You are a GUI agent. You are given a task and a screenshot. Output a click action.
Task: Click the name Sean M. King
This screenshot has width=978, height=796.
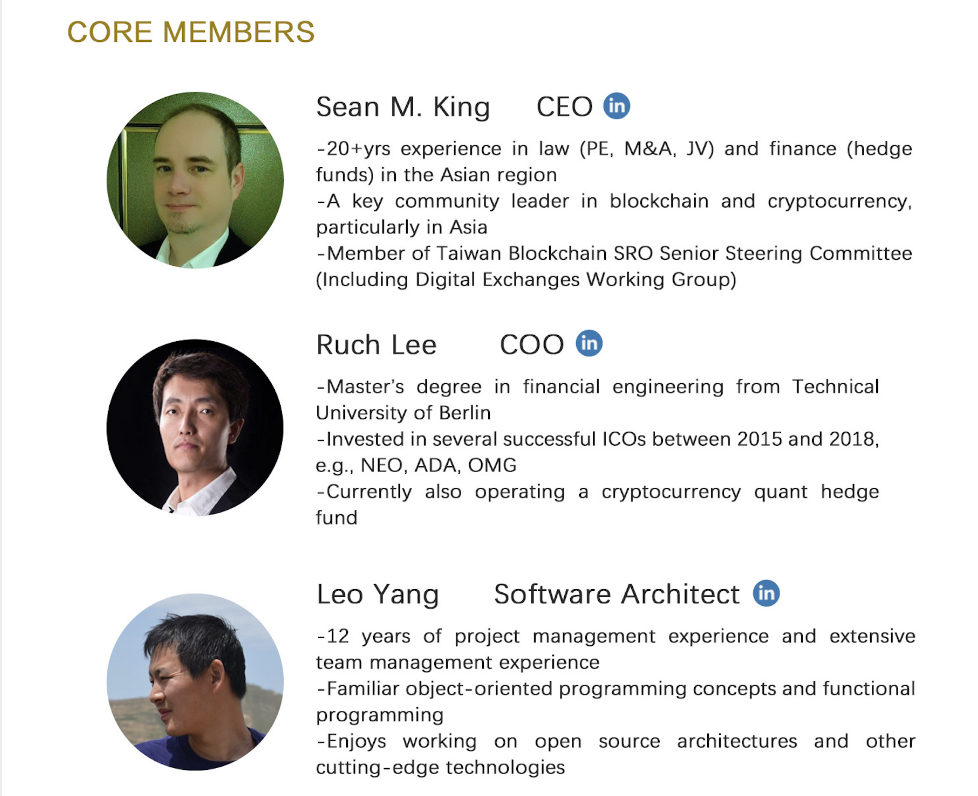(403, 107)
